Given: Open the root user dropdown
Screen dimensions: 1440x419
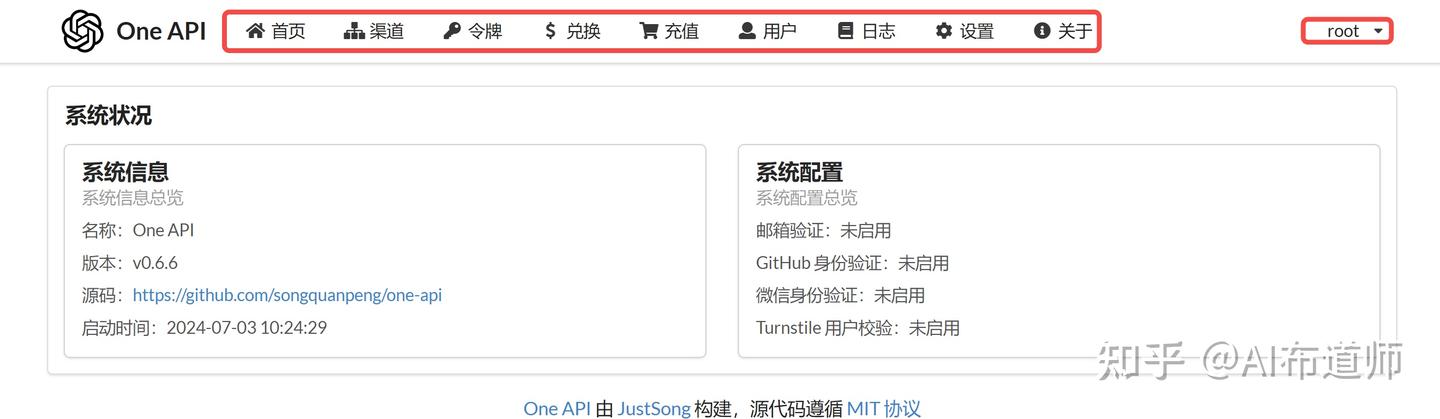Looking at the screenshot, I should [1343, 31].
